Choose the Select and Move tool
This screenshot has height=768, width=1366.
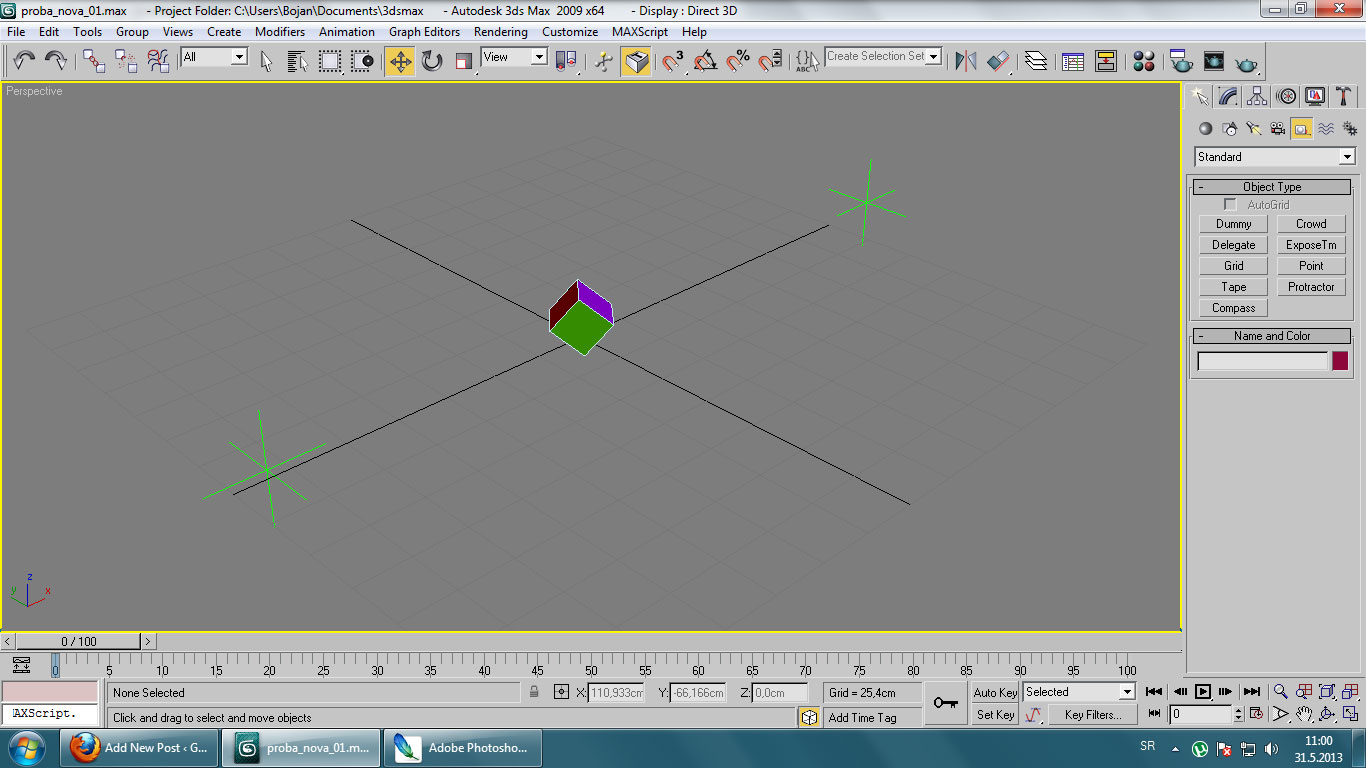pos(400,61)
